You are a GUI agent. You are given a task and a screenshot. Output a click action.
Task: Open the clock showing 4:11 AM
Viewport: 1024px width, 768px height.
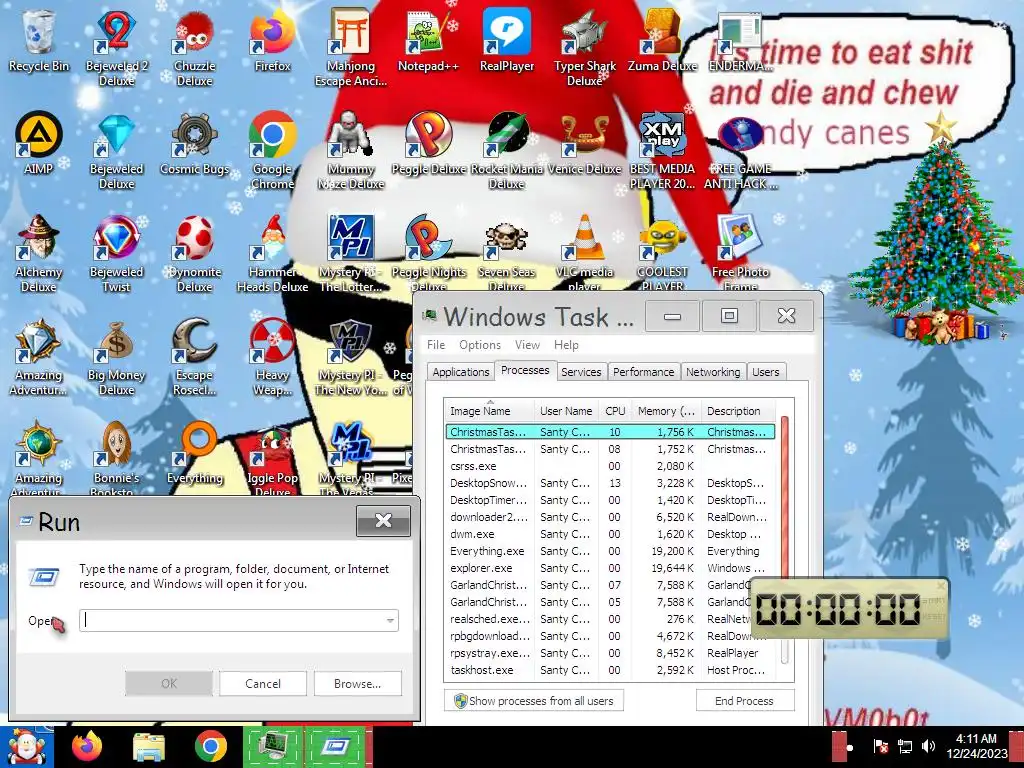point(976,746)
